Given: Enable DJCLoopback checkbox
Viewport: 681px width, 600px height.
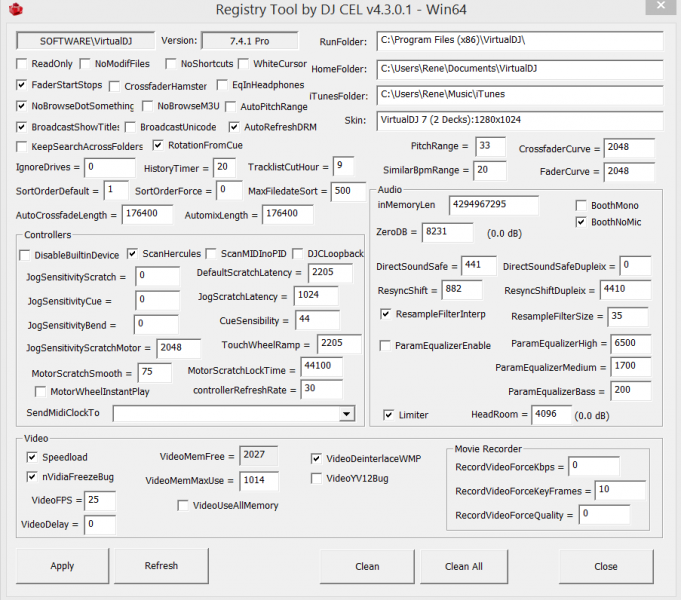Looking at the screenshot, I should pyautogui.click(x=298, y=253).
